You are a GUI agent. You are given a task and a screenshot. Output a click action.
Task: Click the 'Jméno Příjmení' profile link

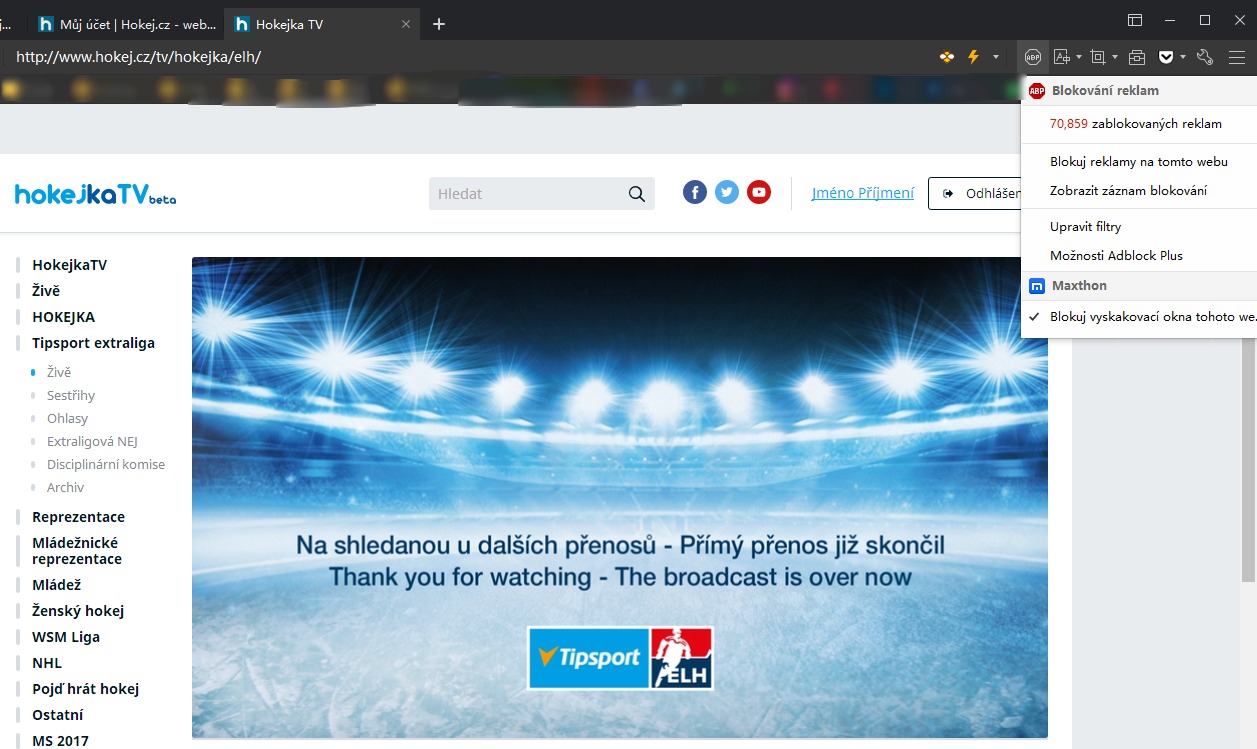coord(862,193)
